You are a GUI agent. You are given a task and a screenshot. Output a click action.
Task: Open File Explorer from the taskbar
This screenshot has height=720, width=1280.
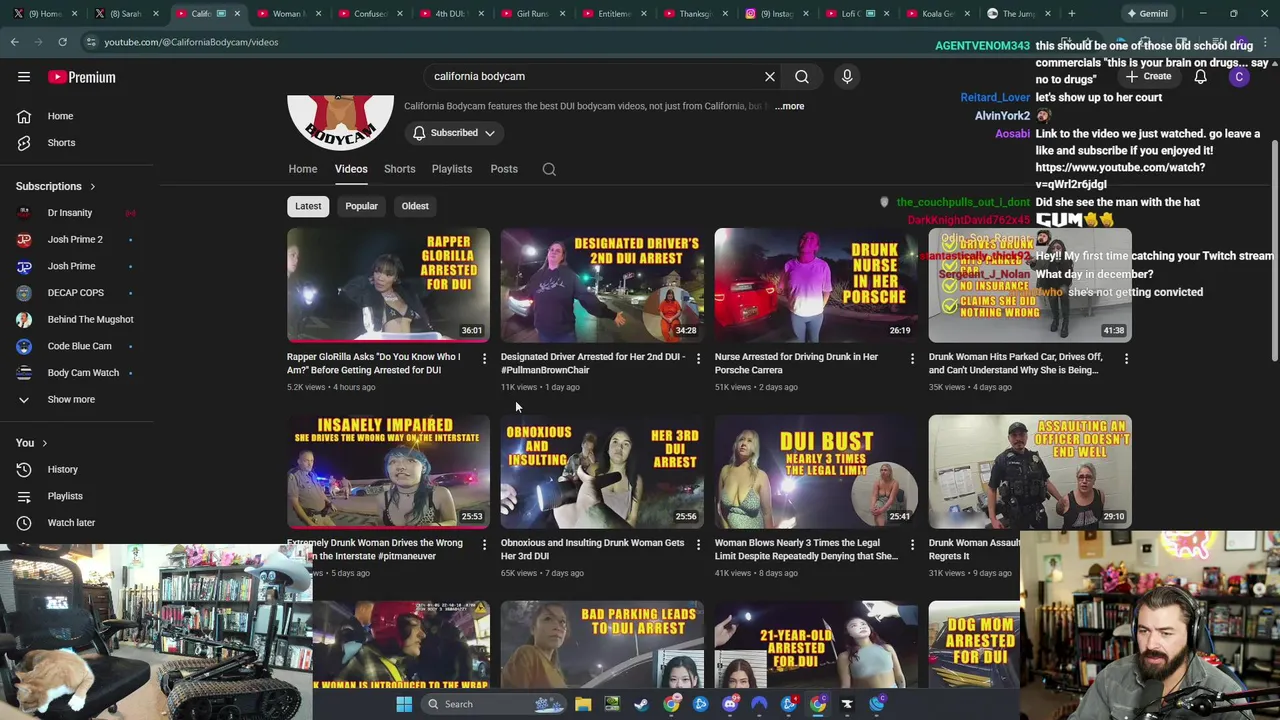pos(583,704)
